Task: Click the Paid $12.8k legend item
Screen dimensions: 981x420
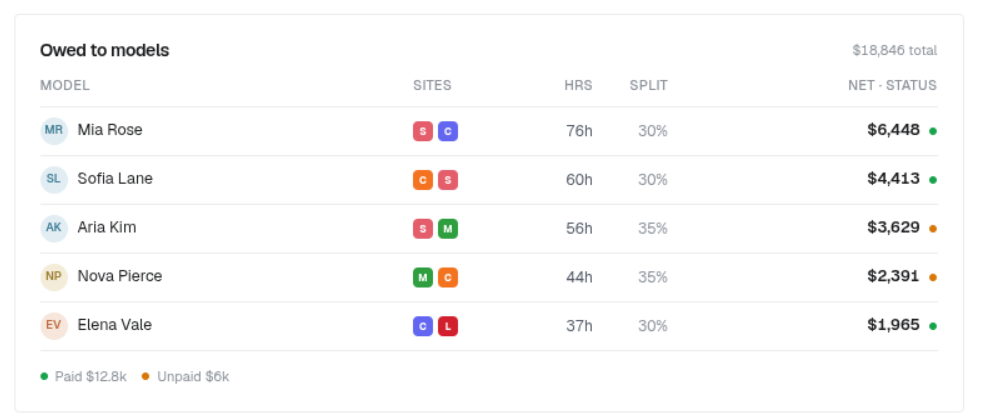Action: pyautogui.click(x=84, y=376)
